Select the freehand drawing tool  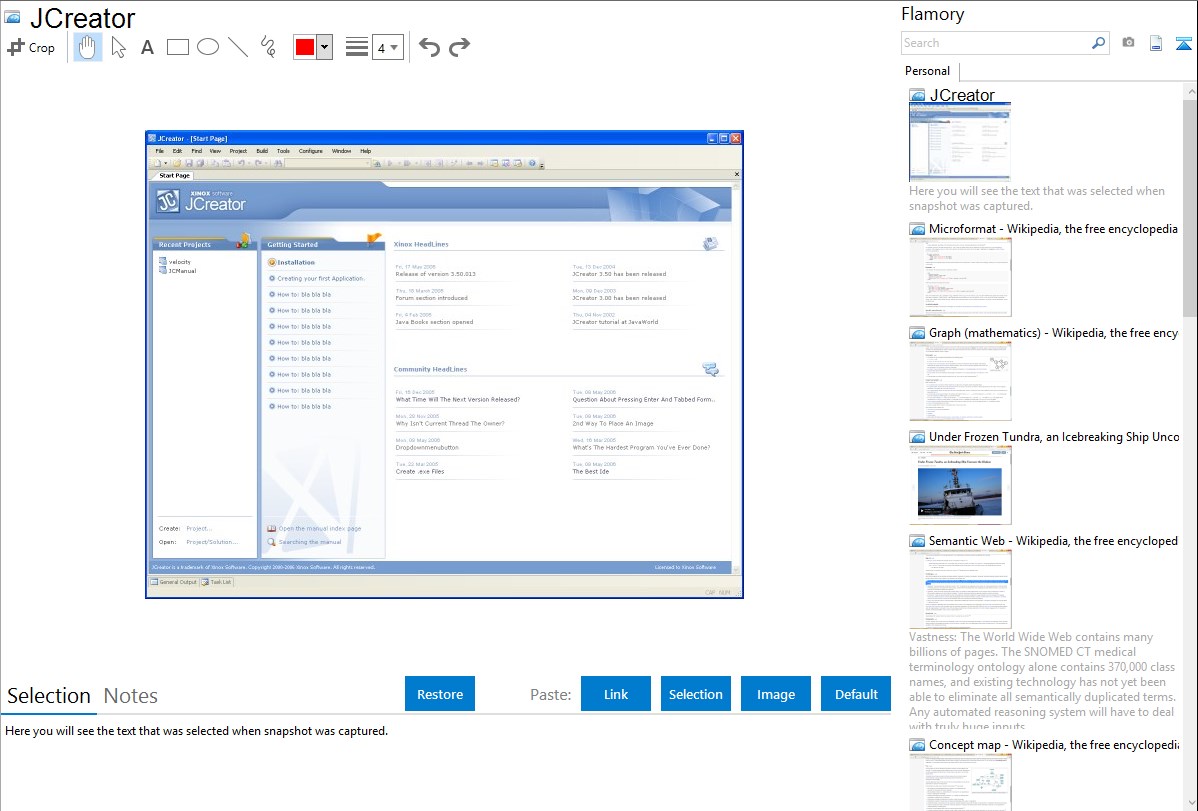(268, 47)
